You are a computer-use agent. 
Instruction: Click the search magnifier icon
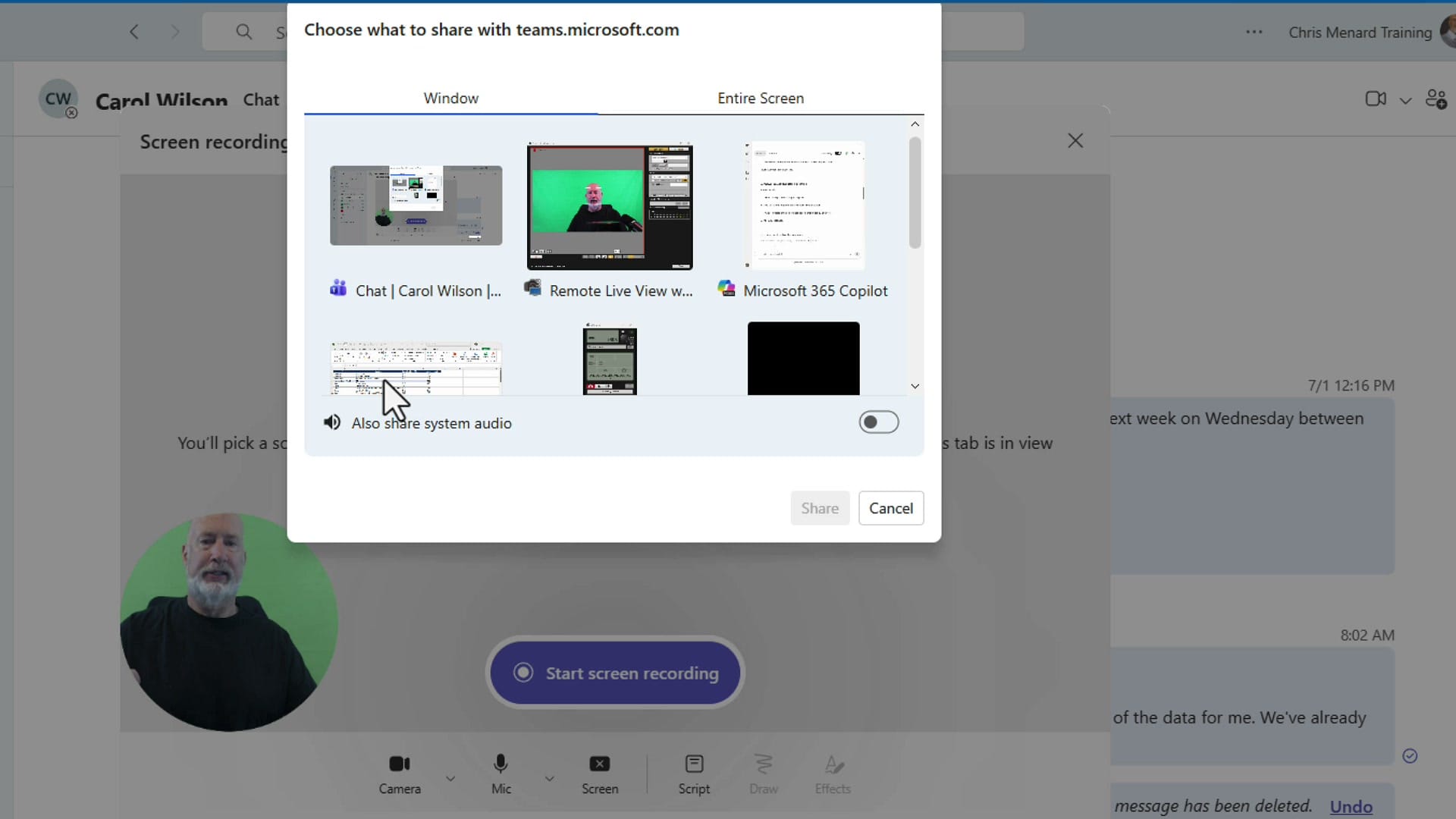[x=243, y=32]
